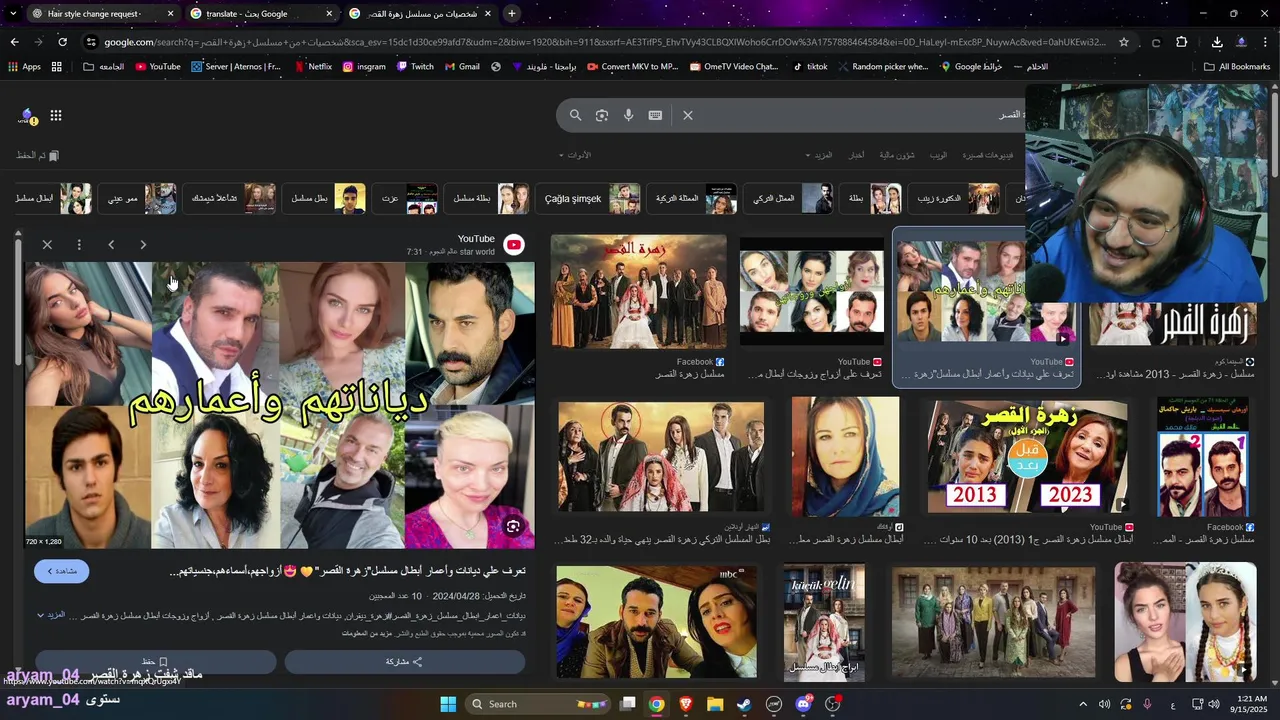The height and width of the screenshot is (720, 1280).
Task: Close the translate Google tab
Action: tap(329, 14)
